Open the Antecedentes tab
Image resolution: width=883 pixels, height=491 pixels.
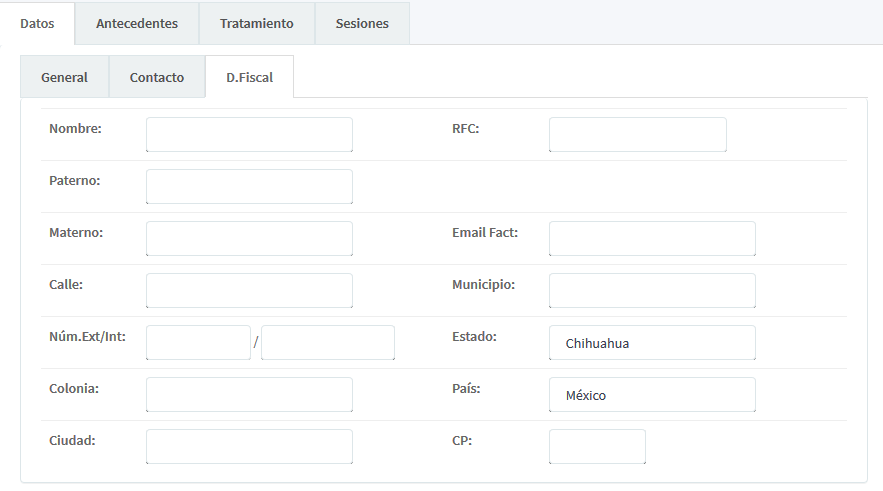point(137,23)
